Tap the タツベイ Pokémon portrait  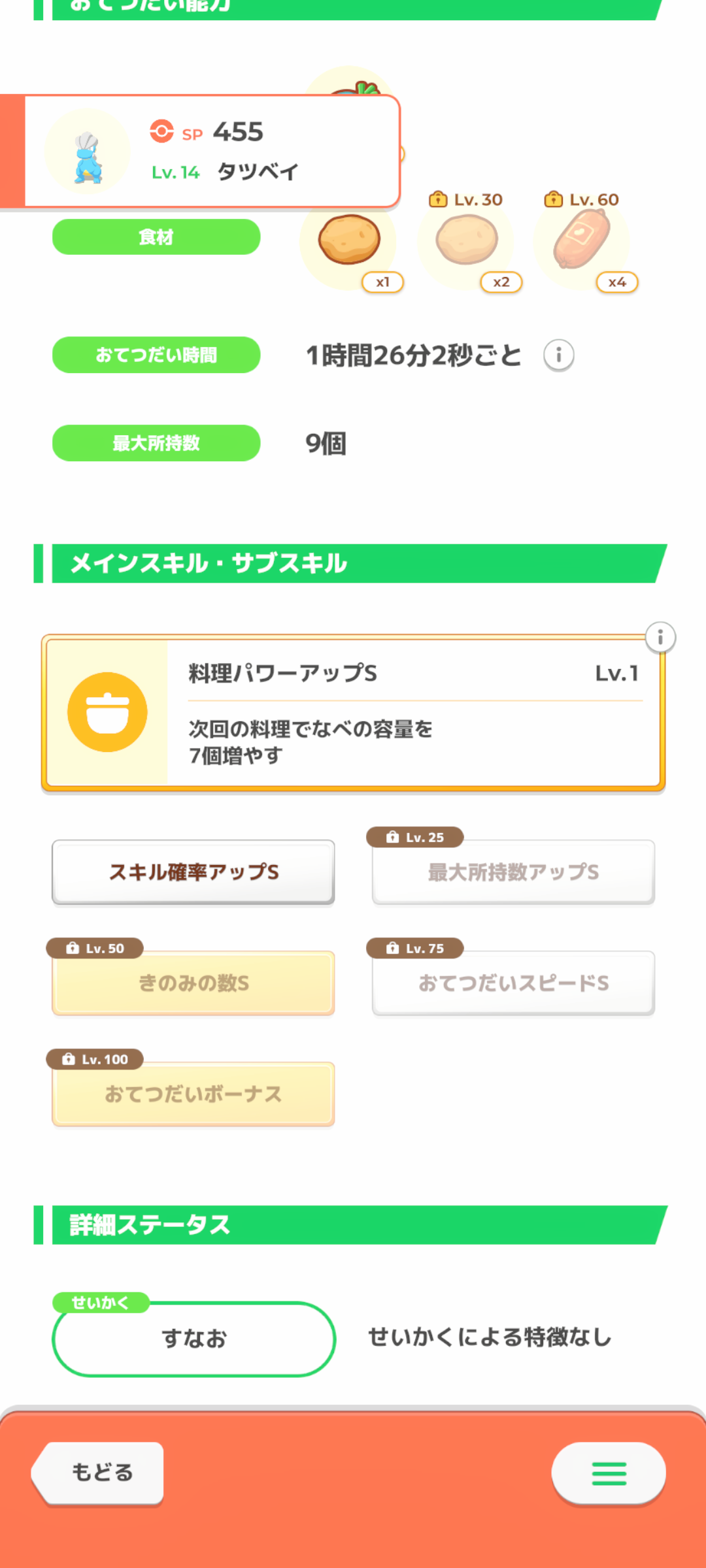point(88,152)
